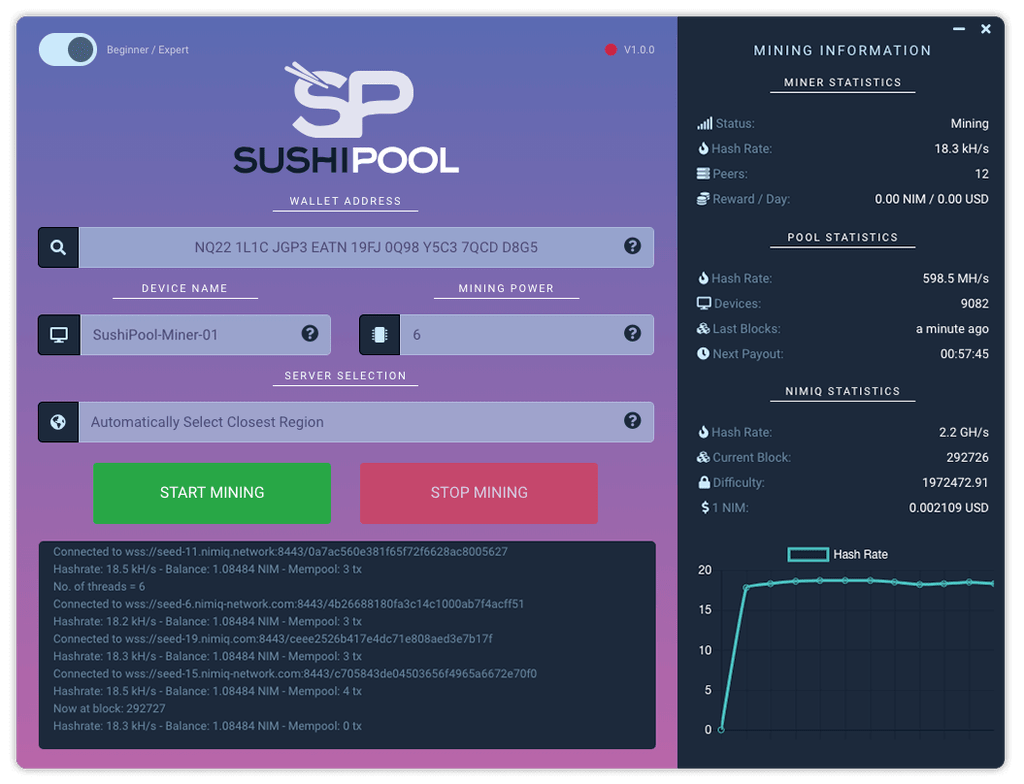Click the Nimiq Statistics heading
This screenshot has width=1024, height=784.
coord(842,391)
